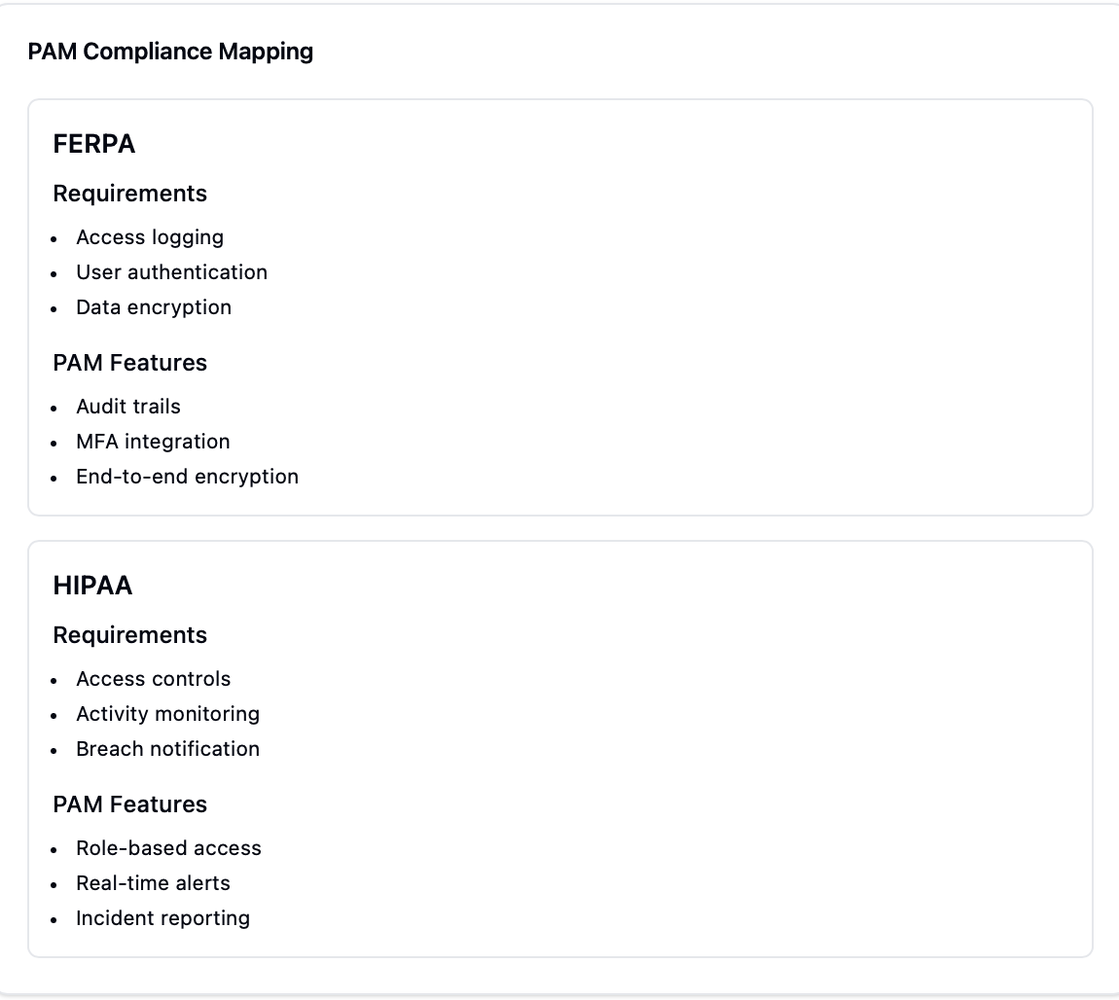Select the Activity monitoring list item
Image resolution: width=1119 pixels, height=1000 pixels.
click(x=168, y=714)
